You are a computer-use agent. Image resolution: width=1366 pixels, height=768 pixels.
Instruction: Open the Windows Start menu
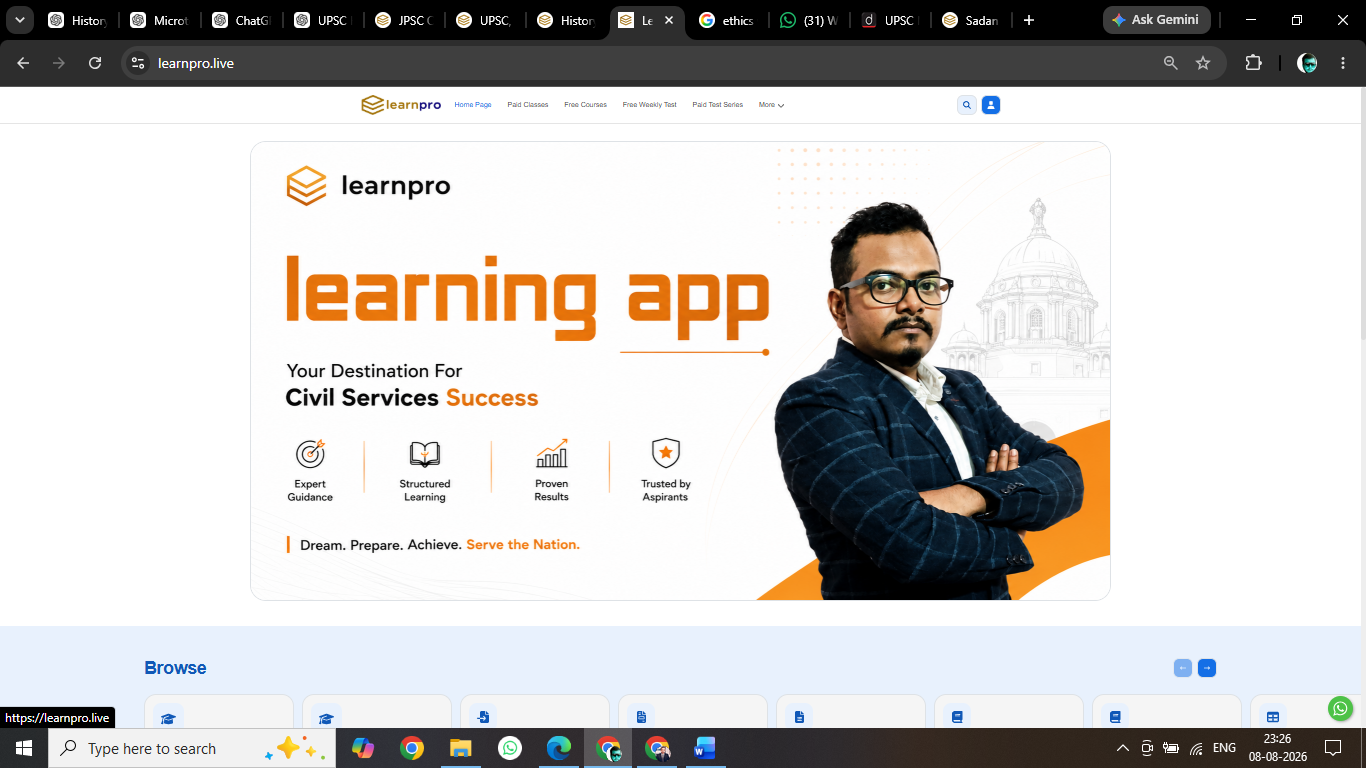(24, 748)
